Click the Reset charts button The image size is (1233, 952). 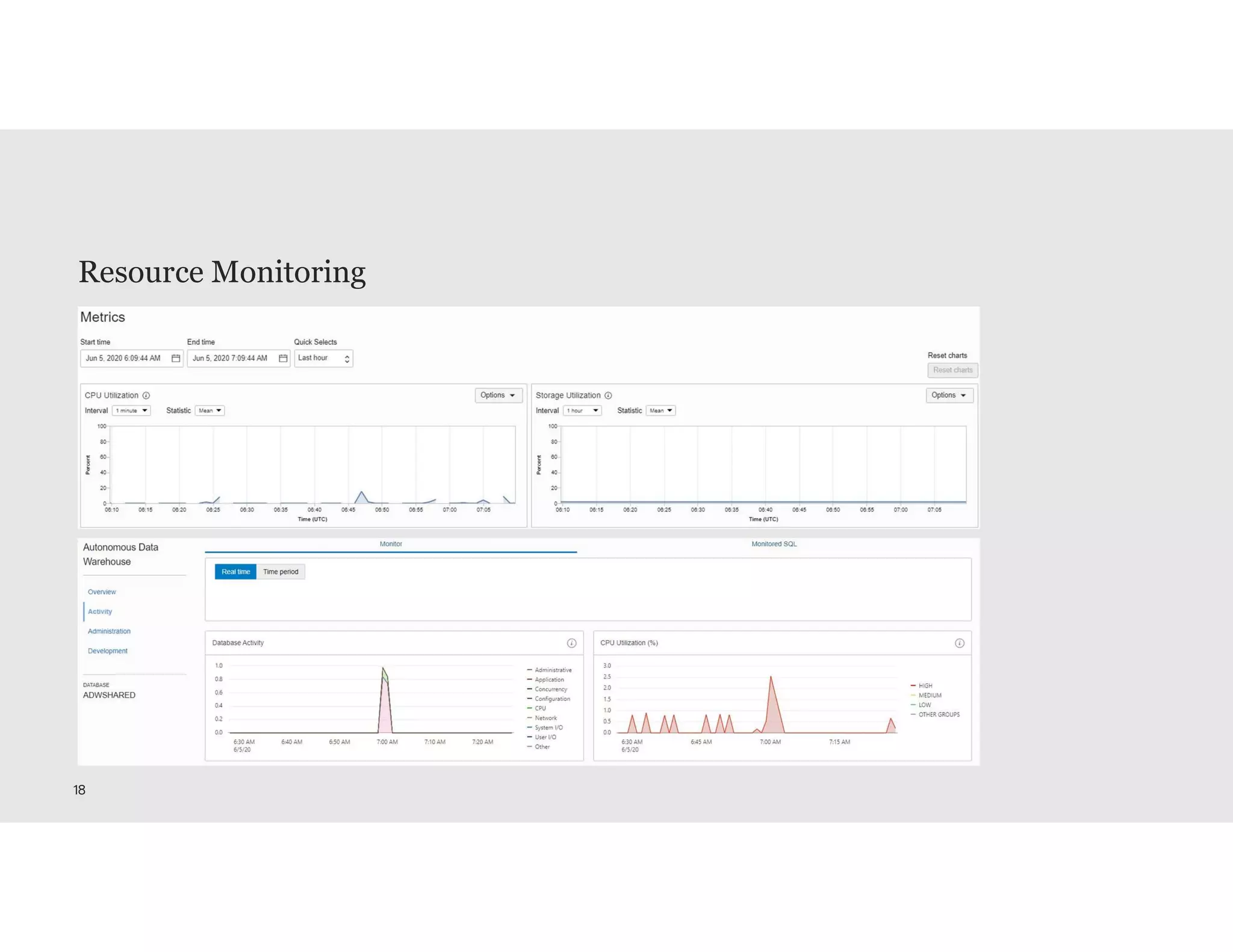point(952,370)
